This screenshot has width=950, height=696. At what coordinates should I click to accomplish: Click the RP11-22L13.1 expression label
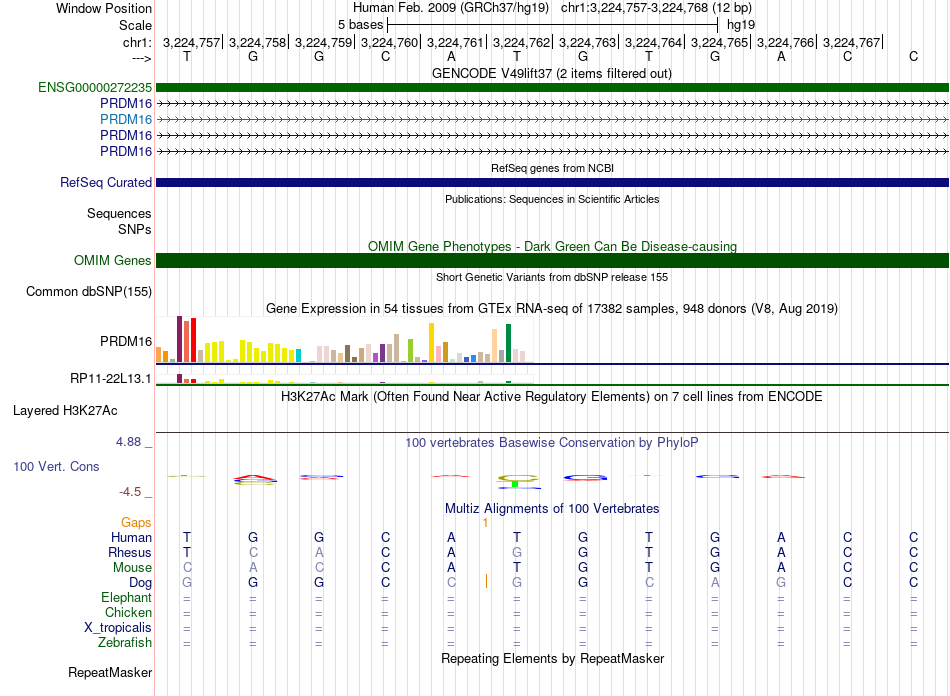[x=110, y=379]
